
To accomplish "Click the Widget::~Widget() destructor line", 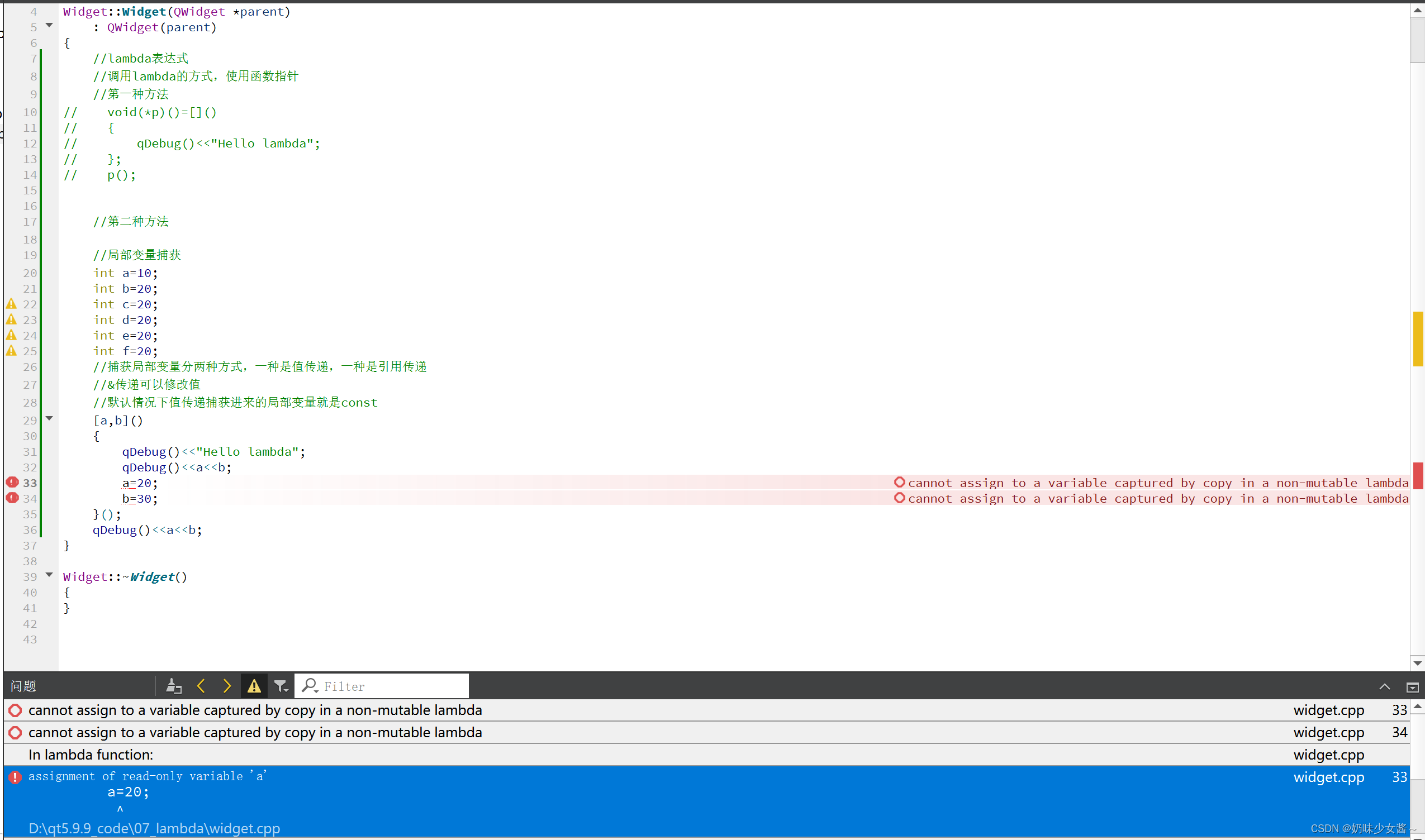I will (125, 577).
